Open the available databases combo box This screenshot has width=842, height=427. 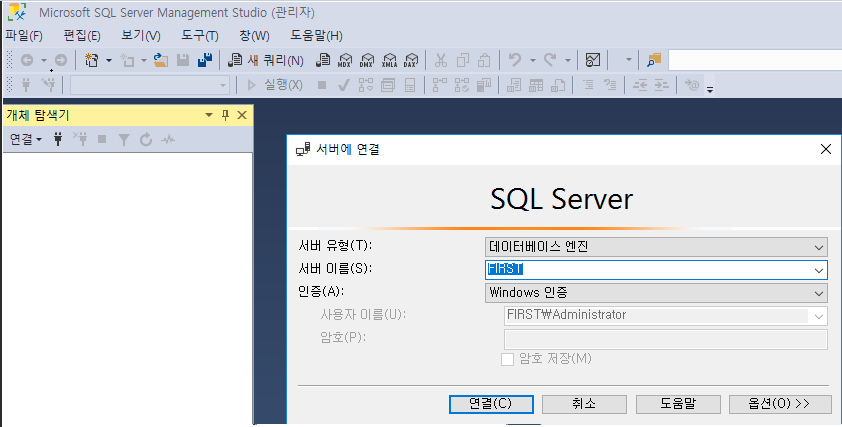(x=150, y=85)
